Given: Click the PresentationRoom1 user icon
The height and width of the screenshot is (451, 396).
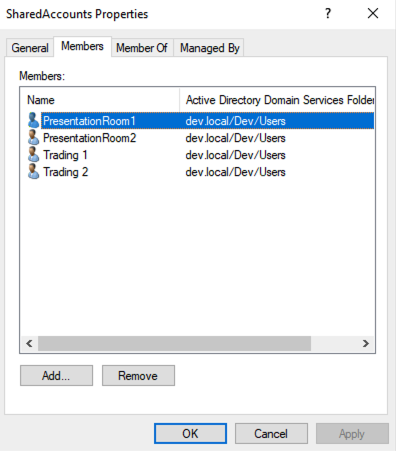Looking at the screenshot, I should click(33, 120).
